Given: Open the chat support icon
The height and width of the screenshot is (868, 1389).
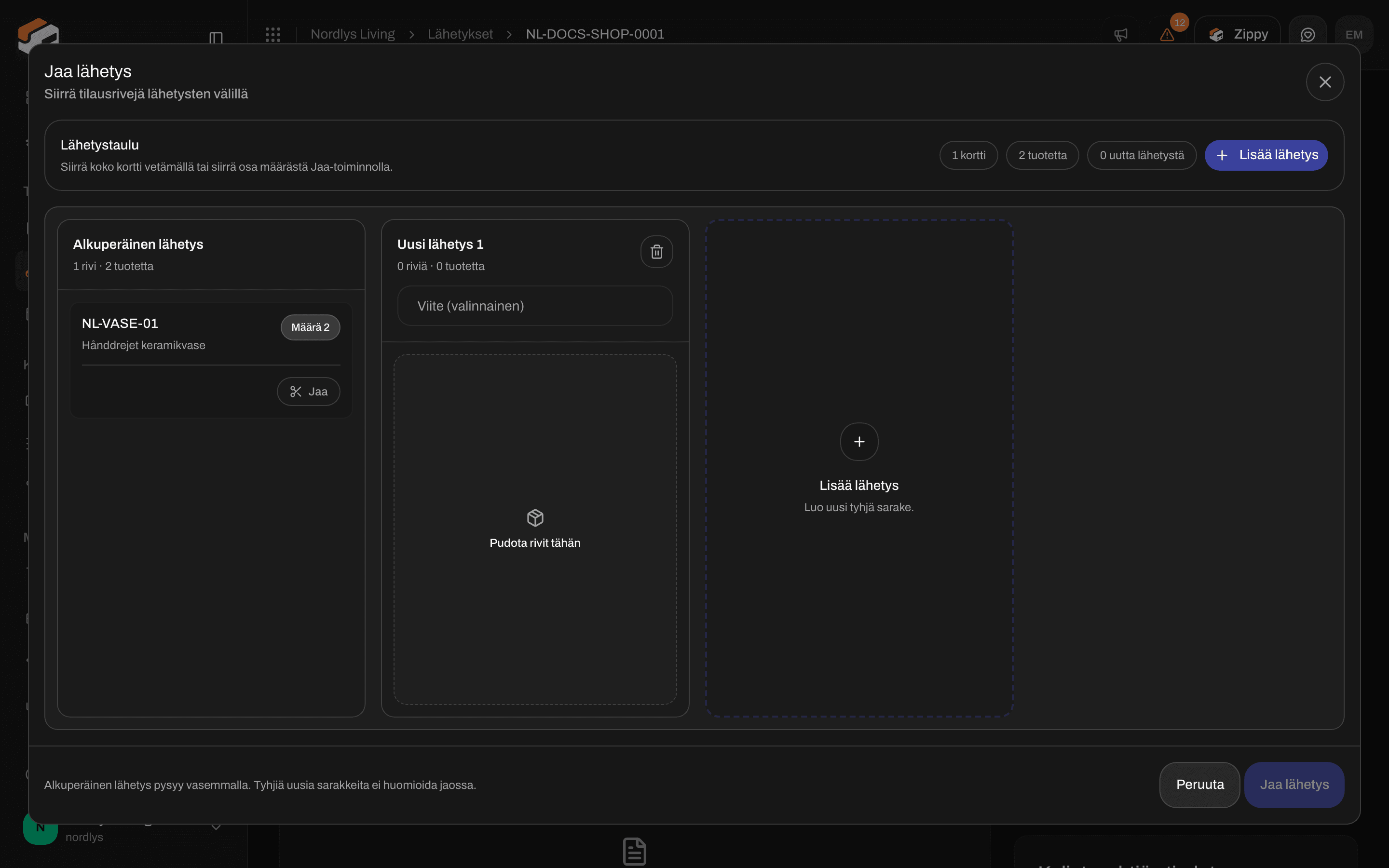Looking at the screenshot, I should tap(1307, 34).
